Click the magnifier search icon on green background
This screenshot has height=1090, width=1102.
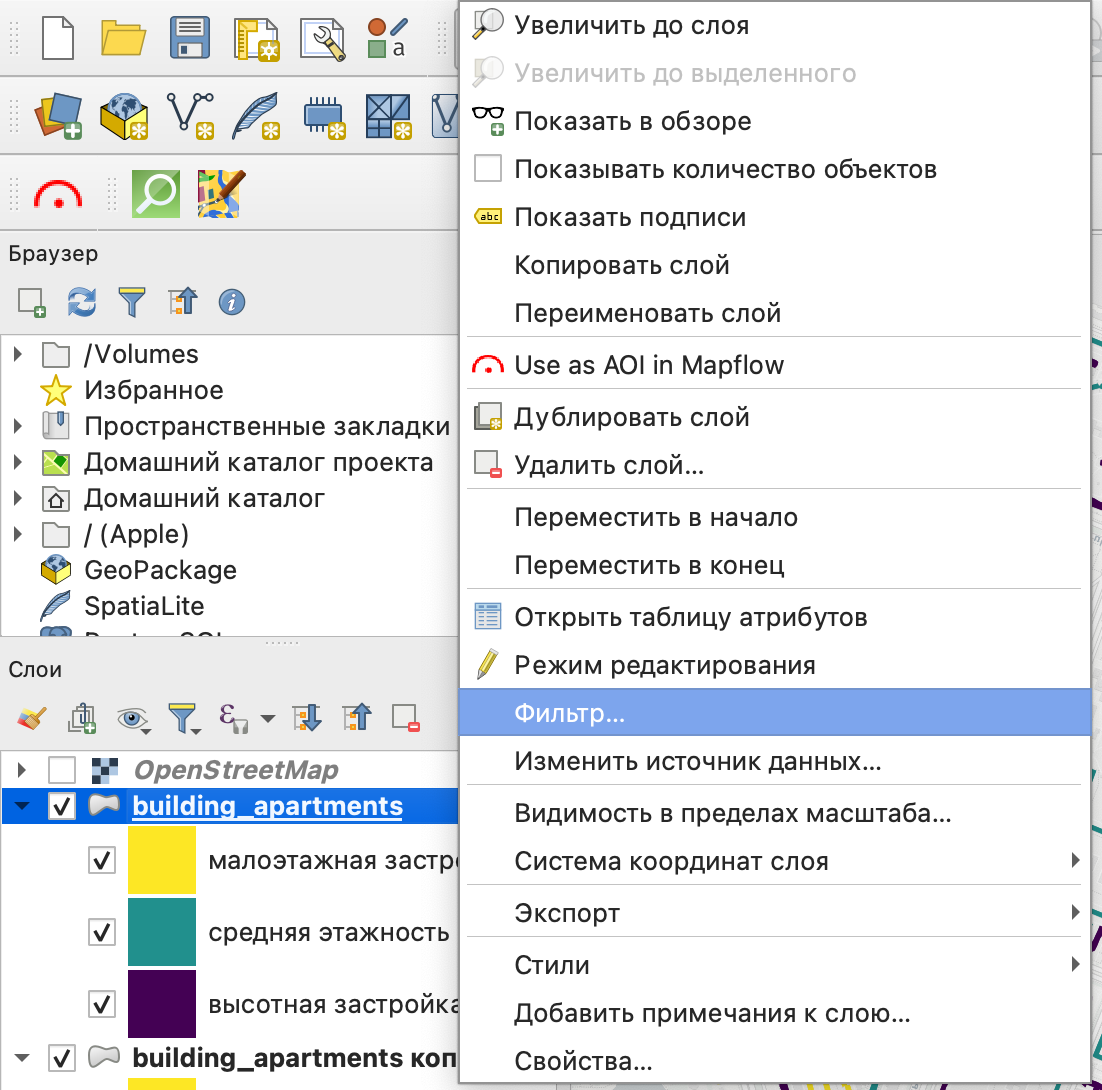tap(155, 194)
